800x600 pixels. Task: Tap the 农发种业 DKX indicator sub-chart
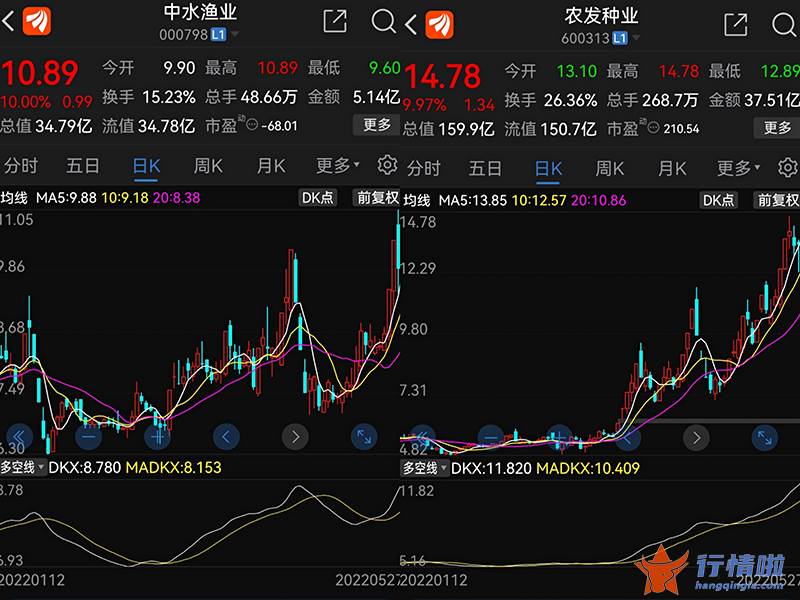point(600,524)
